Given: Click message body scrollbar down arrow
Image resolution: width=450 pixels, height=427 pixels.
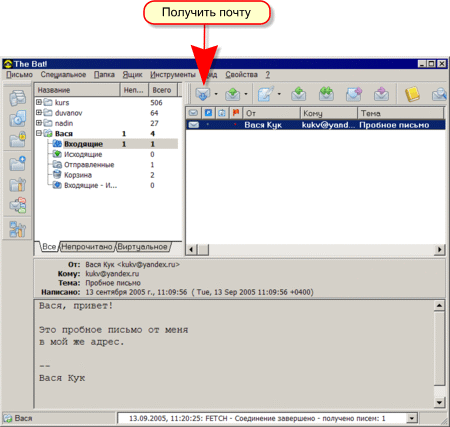Looking at the screenshot, I should click(439, 402).
